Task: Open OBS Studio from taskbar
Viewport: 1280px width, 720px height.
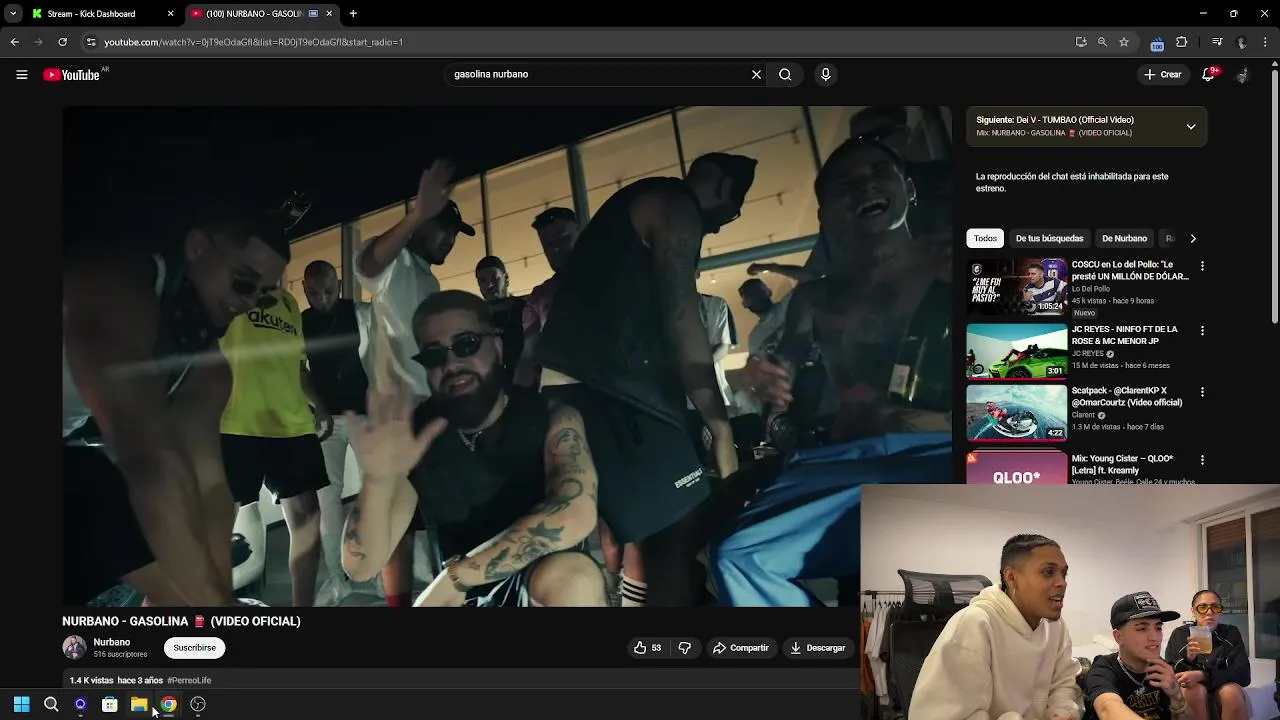Action: click(198, 704)
